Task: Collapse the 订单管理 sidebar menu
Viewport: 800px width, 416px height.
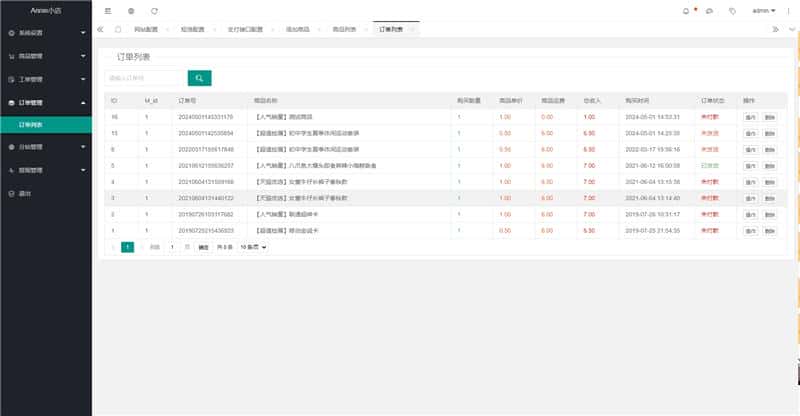Action: 45,102
